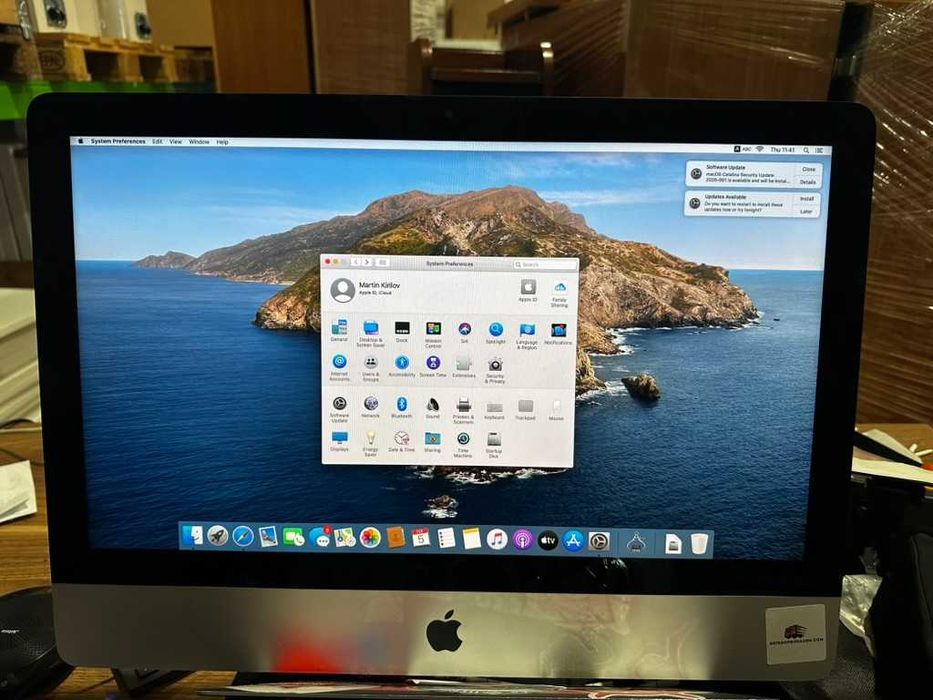Open Language & Region preferences

pyautogui.click(x=527, y=335)
